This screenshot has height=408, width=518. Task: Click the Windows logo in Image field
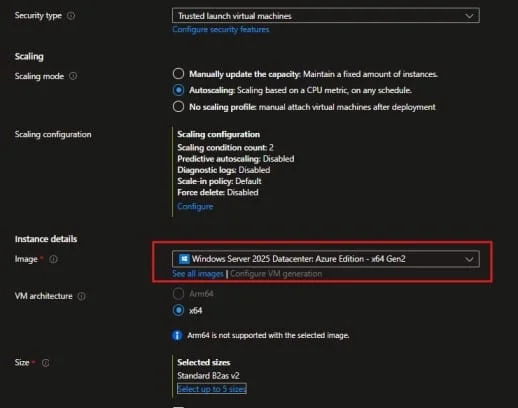pyautogui.click(x=184, y=259)
